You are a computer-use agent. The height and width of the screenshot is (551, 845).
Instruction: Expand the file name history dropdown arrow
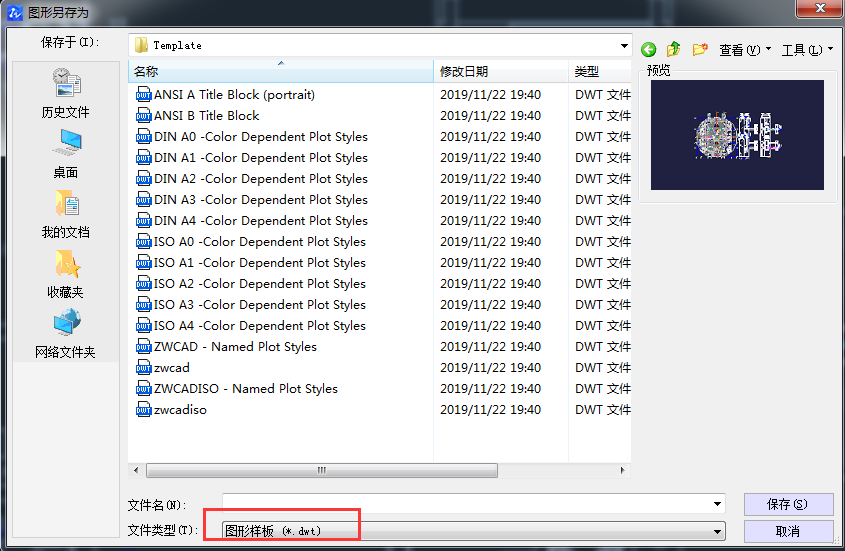click(x=717, y=504)
